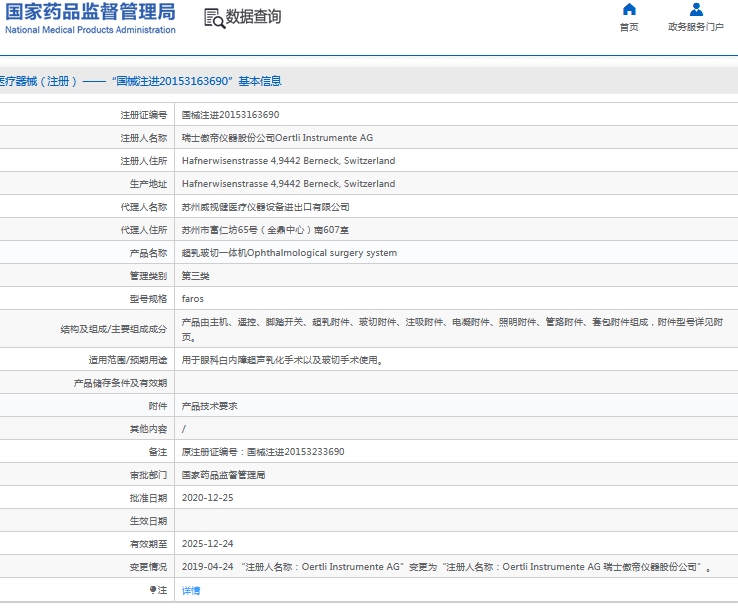Screen dimensions: 738x608
Task: Open the 详情 details link
Action: [191, 590]
